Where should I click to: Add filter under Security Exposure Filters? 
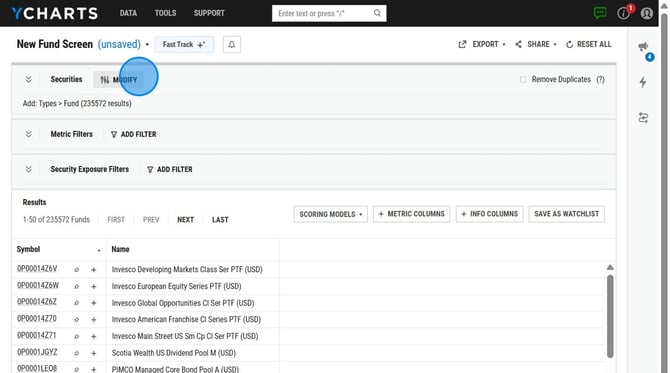170,169
